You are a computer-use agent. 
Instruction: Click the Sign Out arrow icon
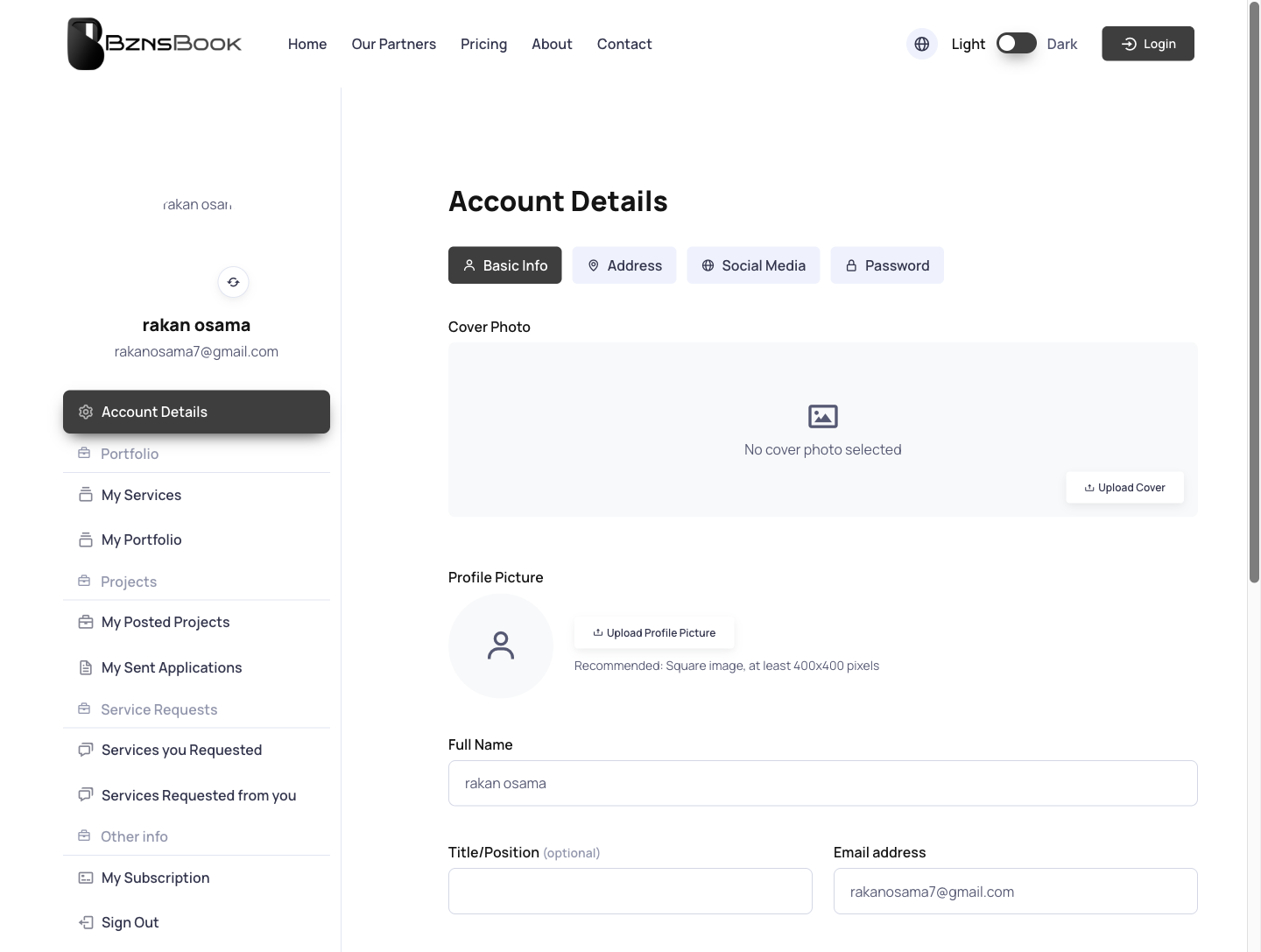coord(86,922)
